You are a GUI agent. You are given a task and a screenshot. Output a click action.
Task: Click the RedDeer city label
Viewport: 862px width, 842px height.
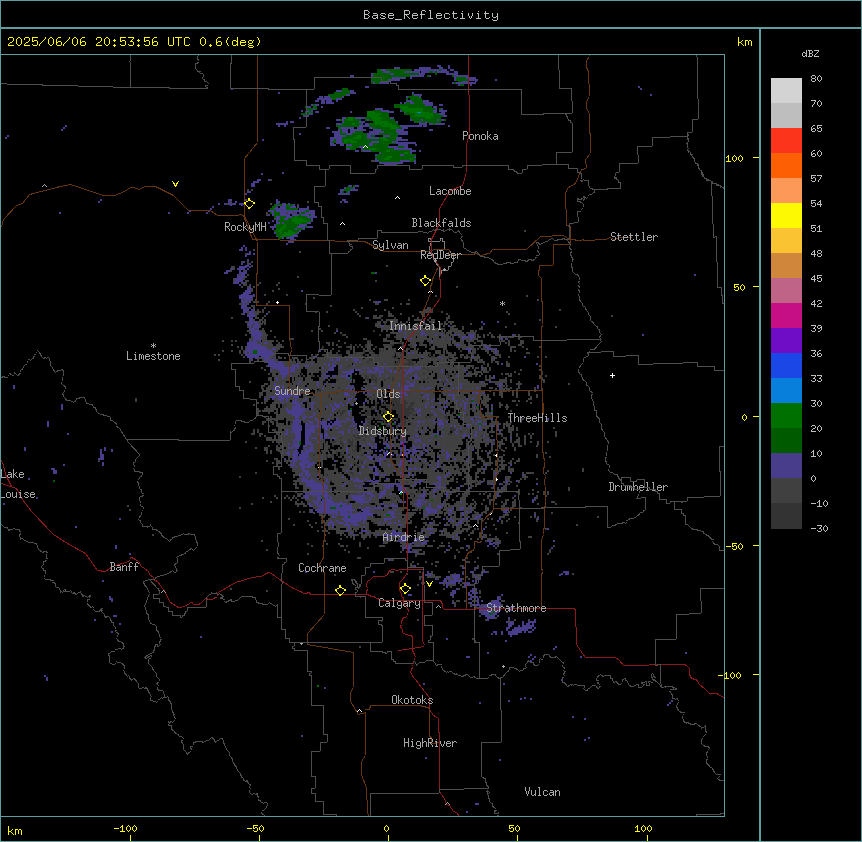(440, 255)
